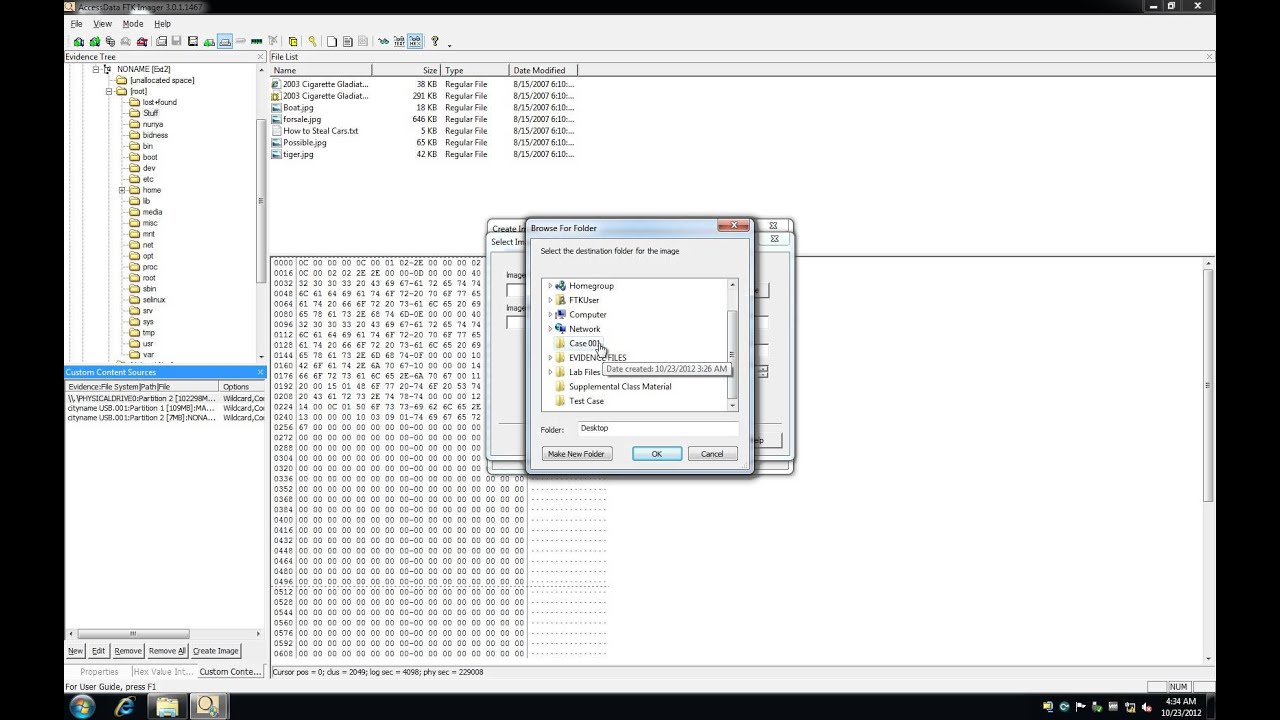1280x720 pixels.
Task: Expand the Computer node in folder dialog
Action: tap(550, 314)
